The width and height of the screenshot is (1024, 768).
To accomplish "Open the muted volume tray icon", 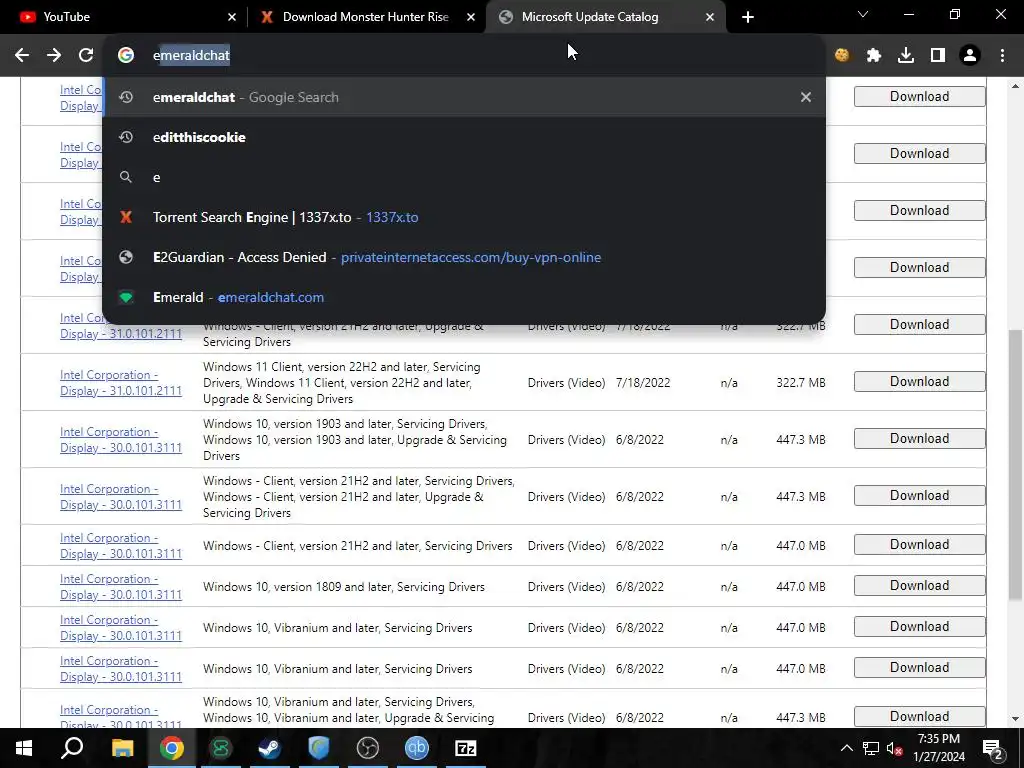I will click(x=895, y=748).
